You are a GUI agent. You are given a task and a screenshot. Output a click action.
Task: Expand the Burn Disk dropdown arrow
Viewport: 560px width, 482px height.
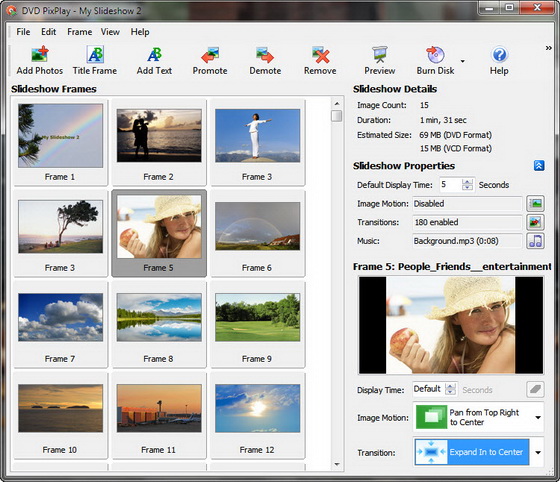click(x=462, y=61)
